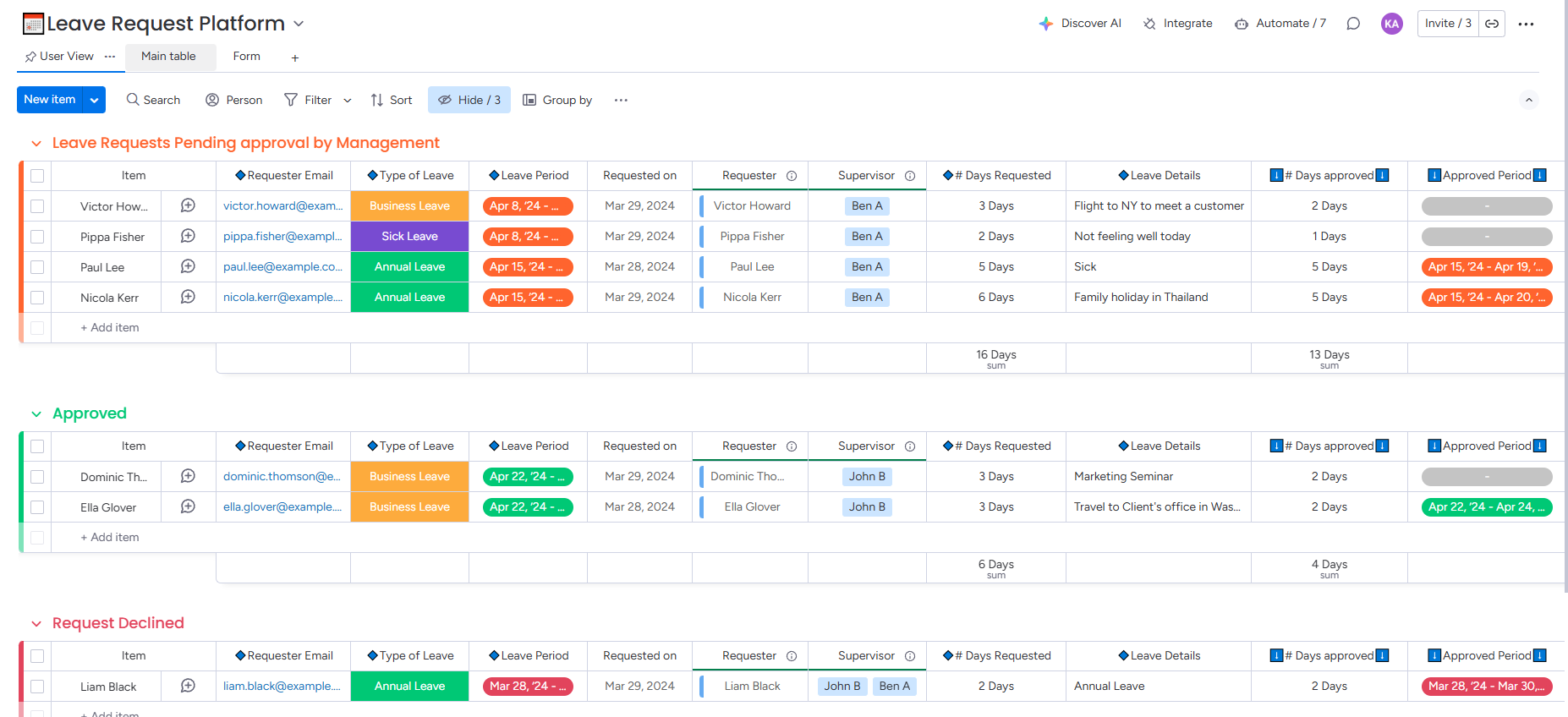Open conversation icon for Ella Glover row
The image size is (1568, 717).
pyautogui.click(x=188, y=506)
